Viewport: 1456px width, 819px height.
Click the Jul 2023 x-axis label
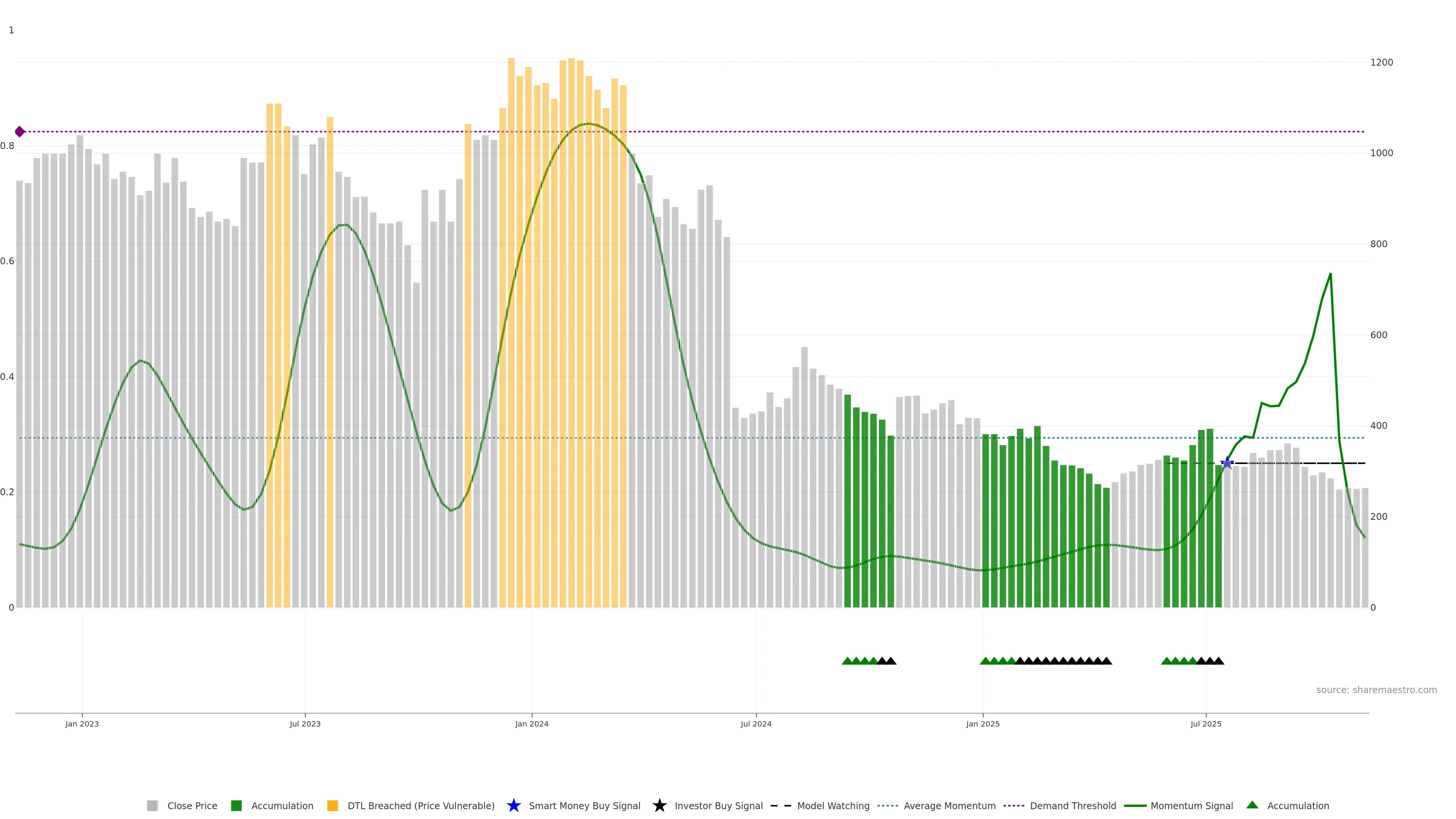point(304,723)
